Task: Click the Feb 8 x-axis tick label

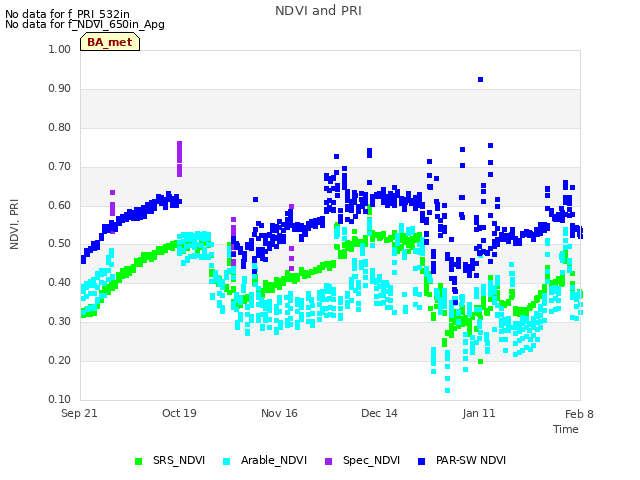Action: (x=579, y=414)
